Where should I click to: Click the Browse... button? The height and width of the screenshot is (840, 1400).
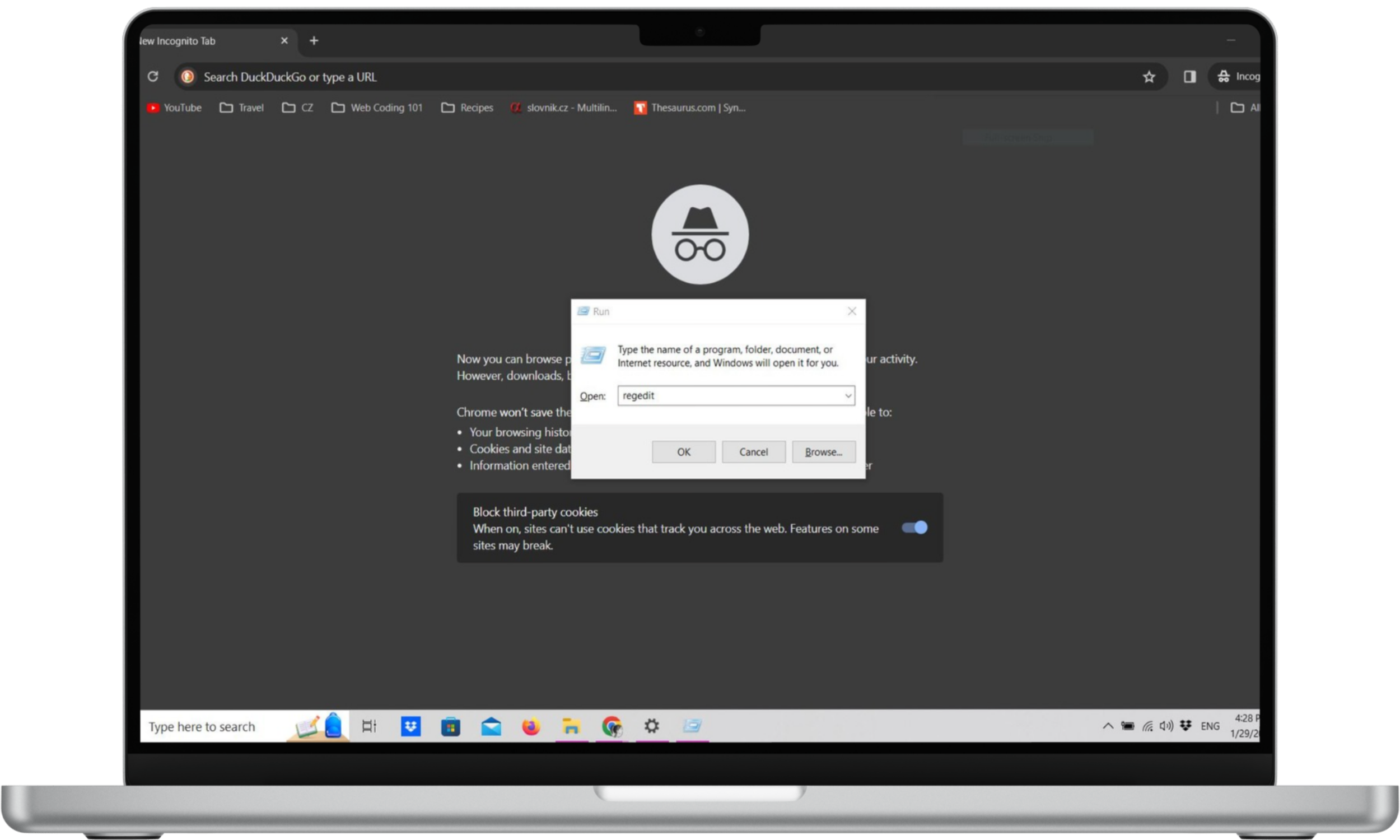click(x=823, y=452)
